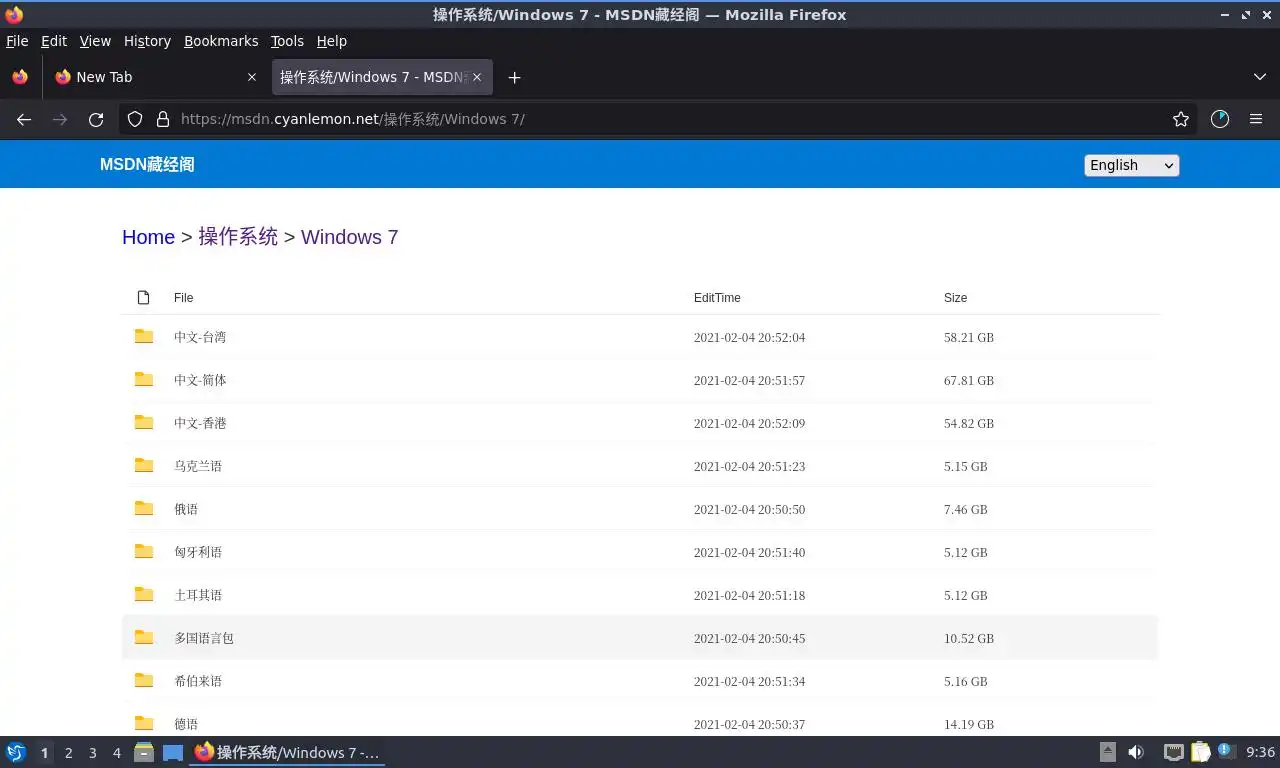1280x768 pixels.
Task: Click folder icon for 希伯来语
Action: coord(144,680)
